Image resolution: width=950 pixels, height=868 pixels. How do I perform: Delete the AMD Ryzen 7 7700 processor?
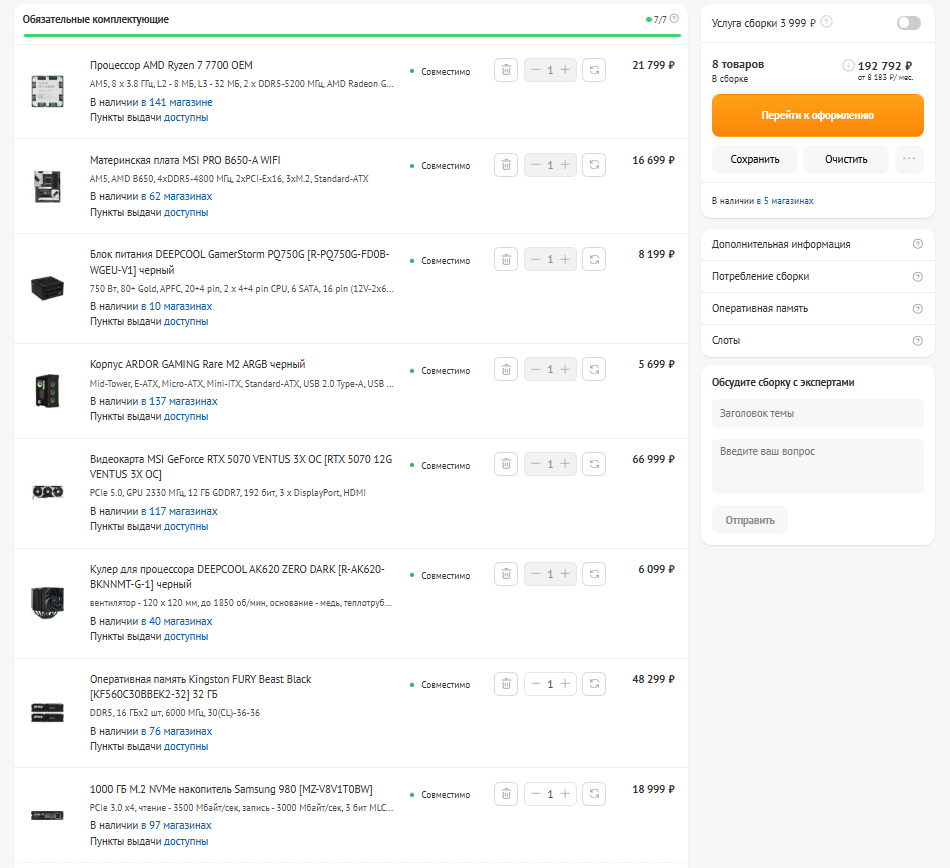click(506, 70)
